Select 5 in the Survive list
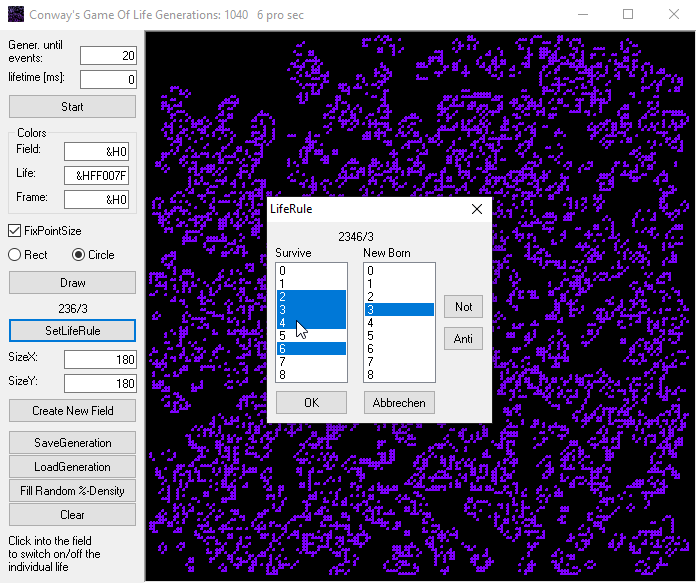Image resolution: width=697 pixels, height=583 pixels. (311, 335)
